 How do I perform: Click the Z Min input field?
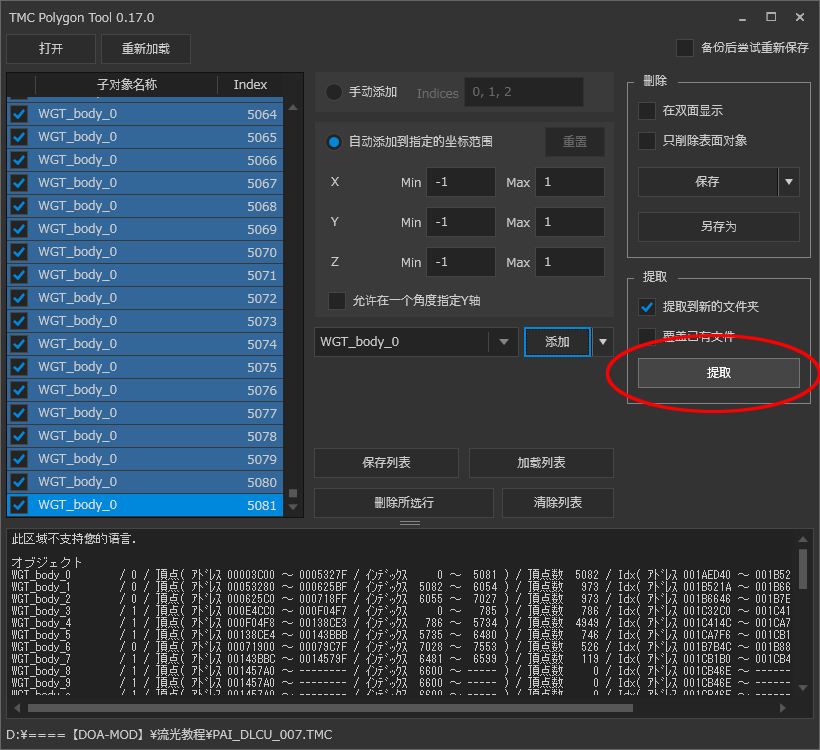click(x=461, y=262)
